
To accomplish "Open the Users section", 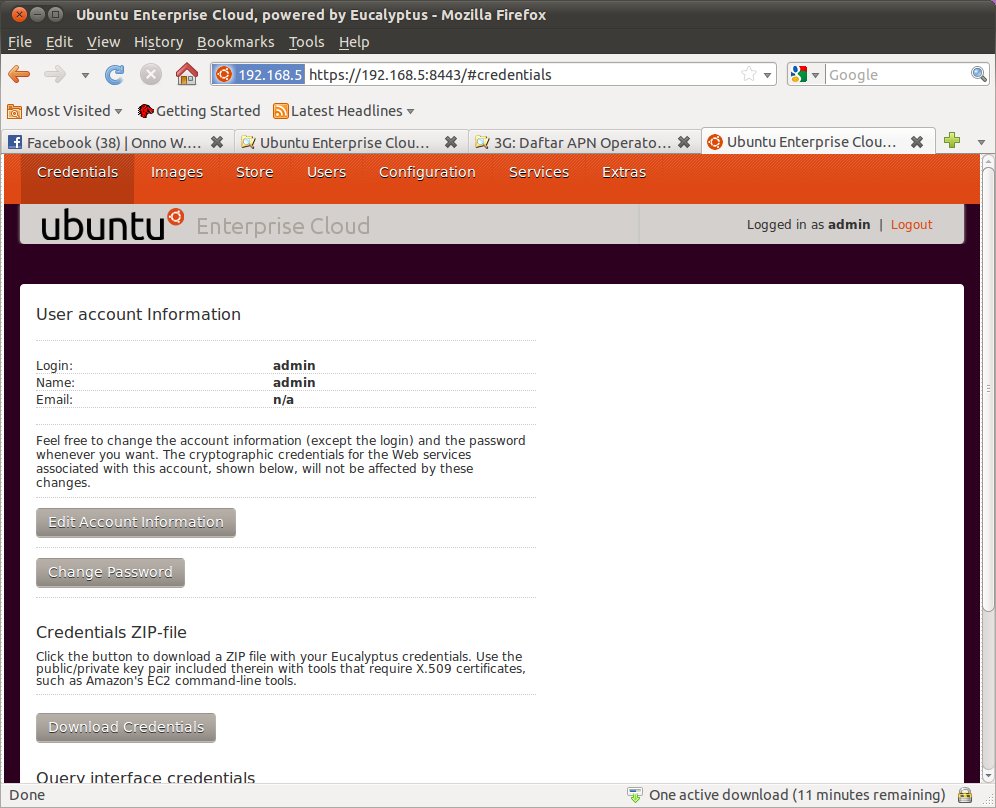I will 326,172.
